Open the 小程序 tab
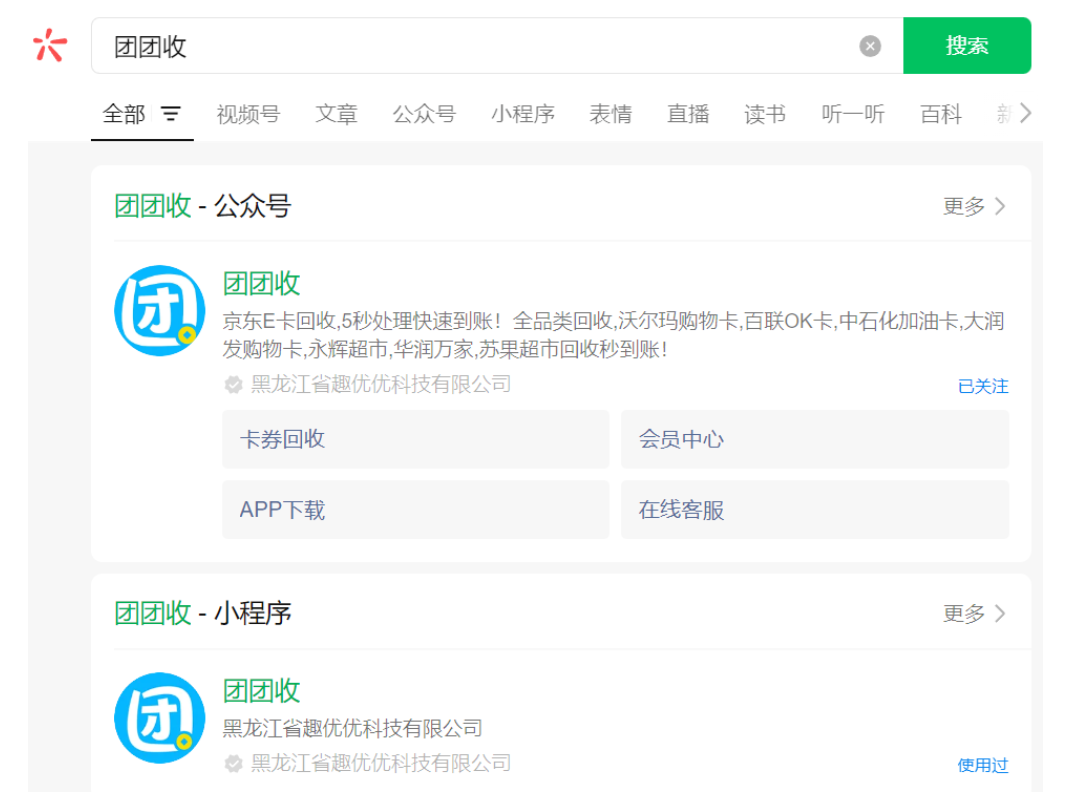This screenshot has height=805, width=1065. [x=523, y=113]
